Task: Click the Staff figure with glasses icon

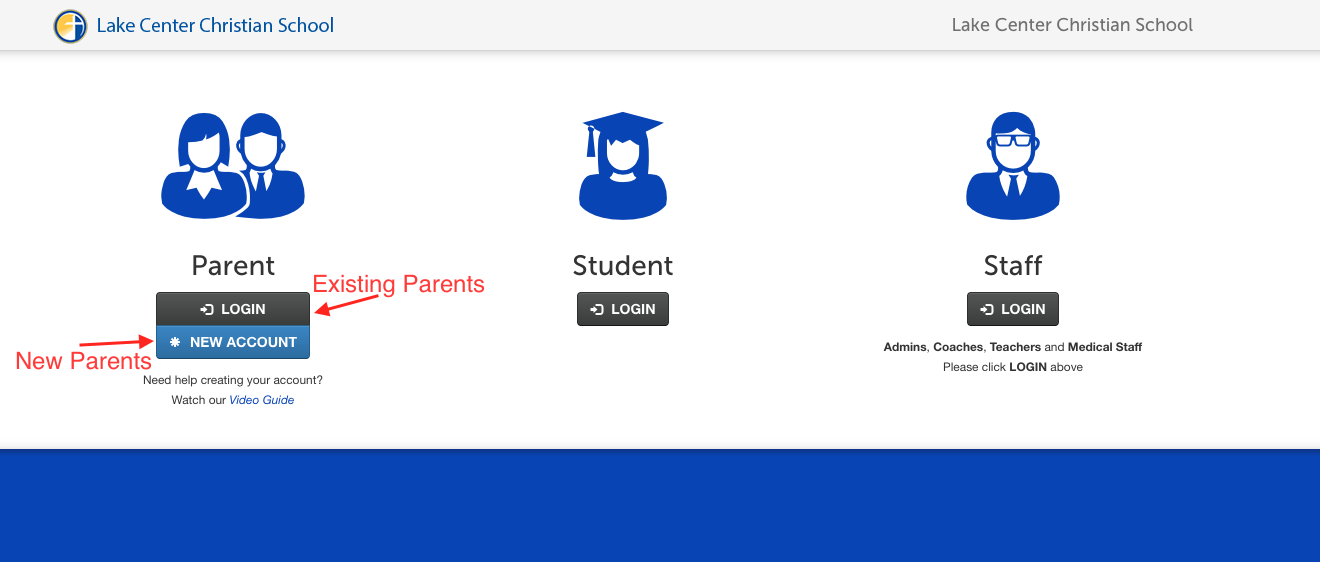Action: [x=1012, y=166]
